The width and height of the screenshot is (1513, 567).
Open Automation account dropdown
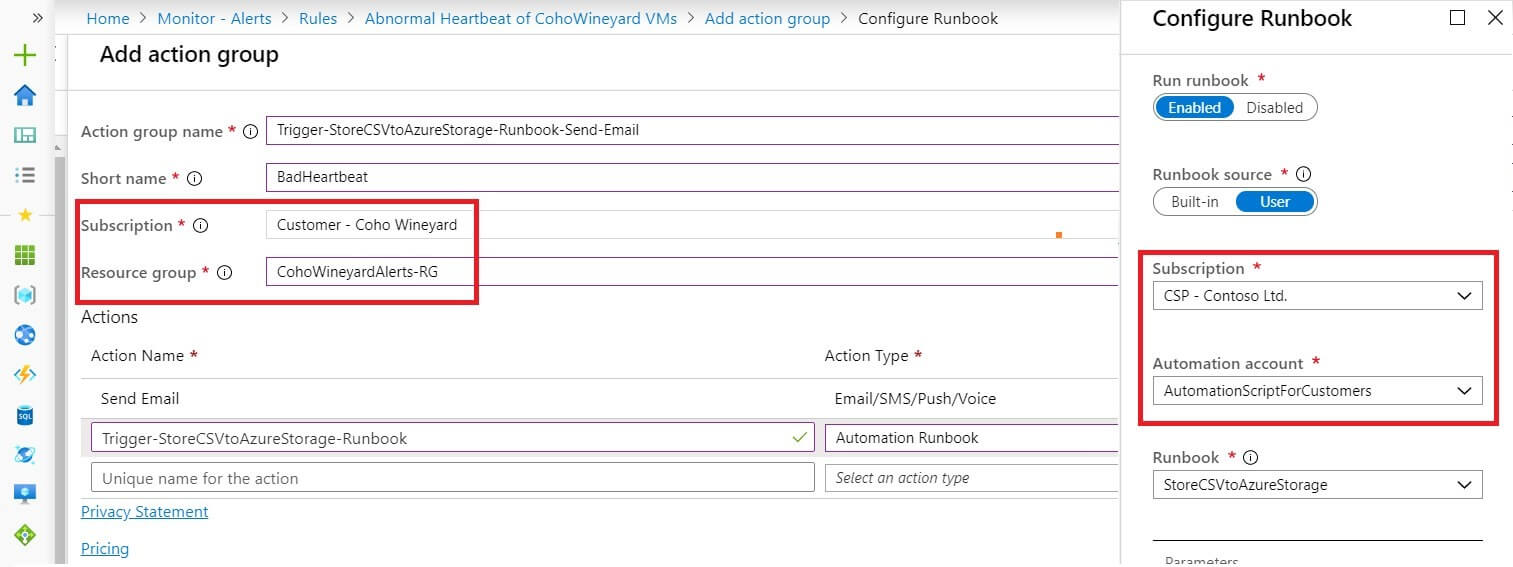[1317, 390]
